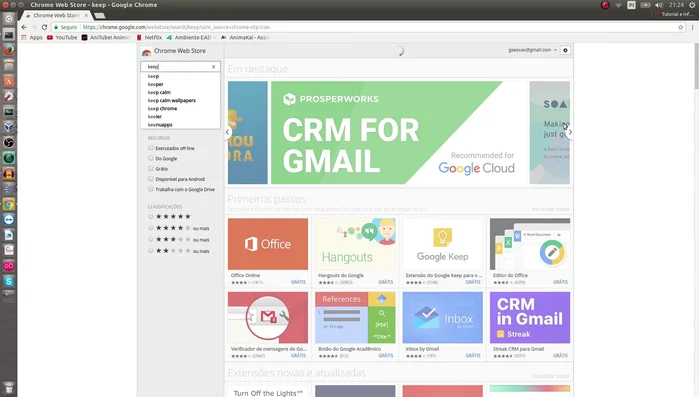
Task: Open the Apps bookmarks shortcut
Action: tap(32, 37)
